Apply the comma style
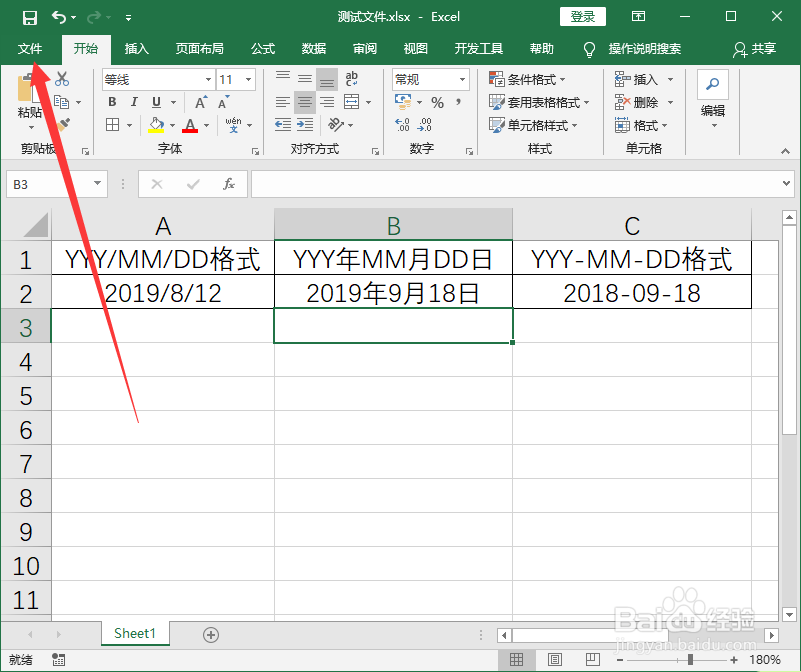Image resolution: width=801 pixels, height=672 pixels. click(459, 102)
